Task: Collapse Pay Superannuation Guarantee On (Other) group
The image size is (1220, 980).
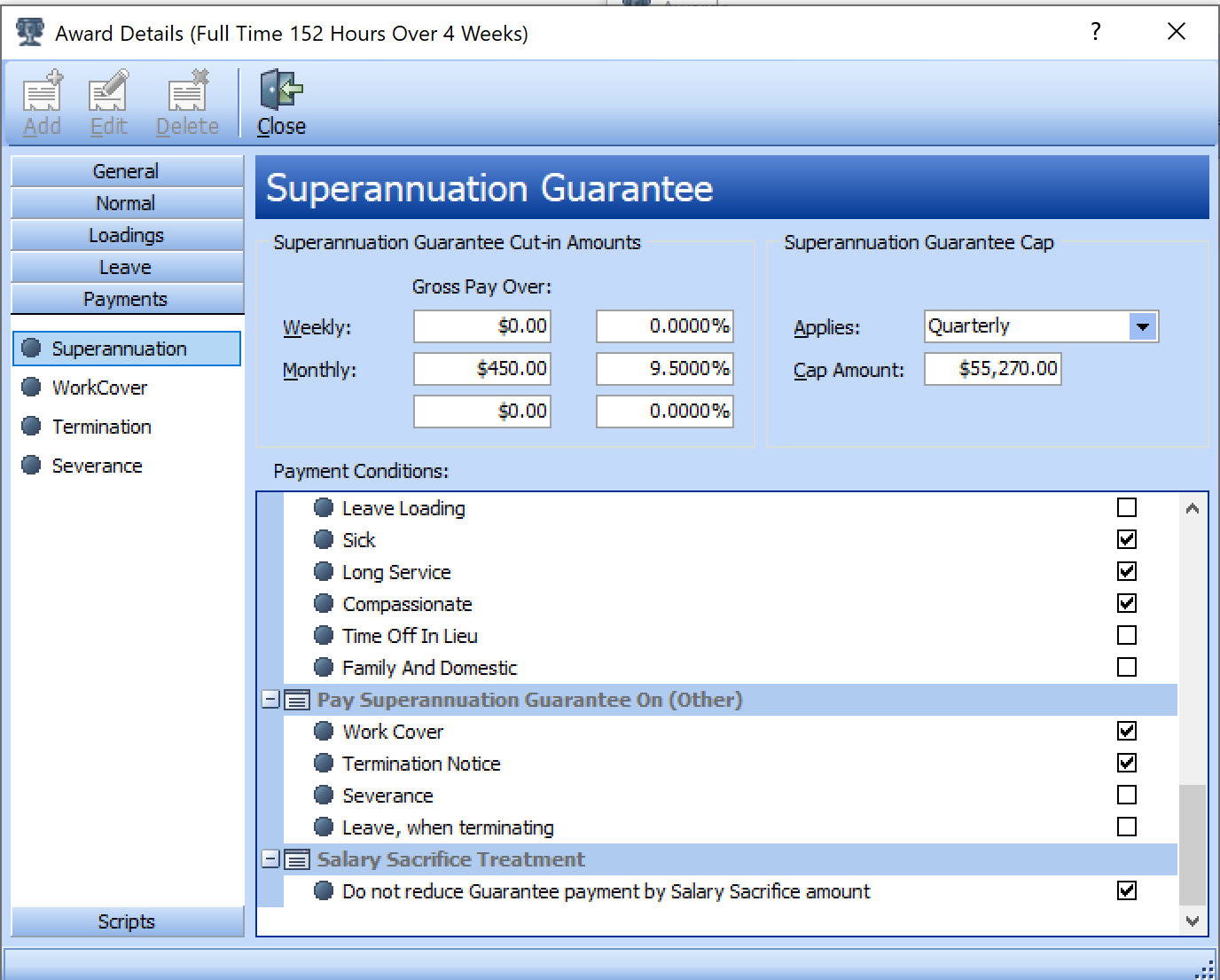Action: click(271, 700)
